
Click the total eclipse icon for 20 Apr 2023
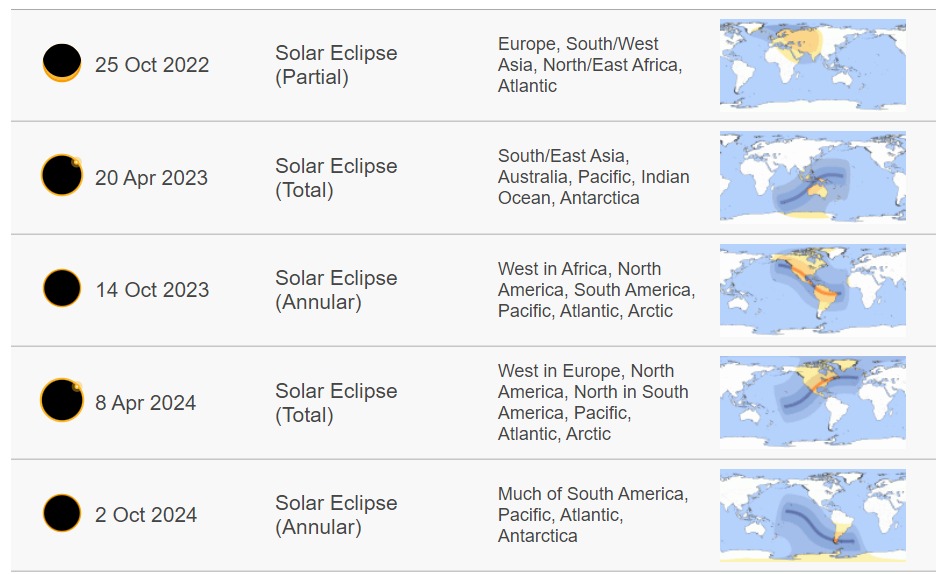(x=62, y=175)
